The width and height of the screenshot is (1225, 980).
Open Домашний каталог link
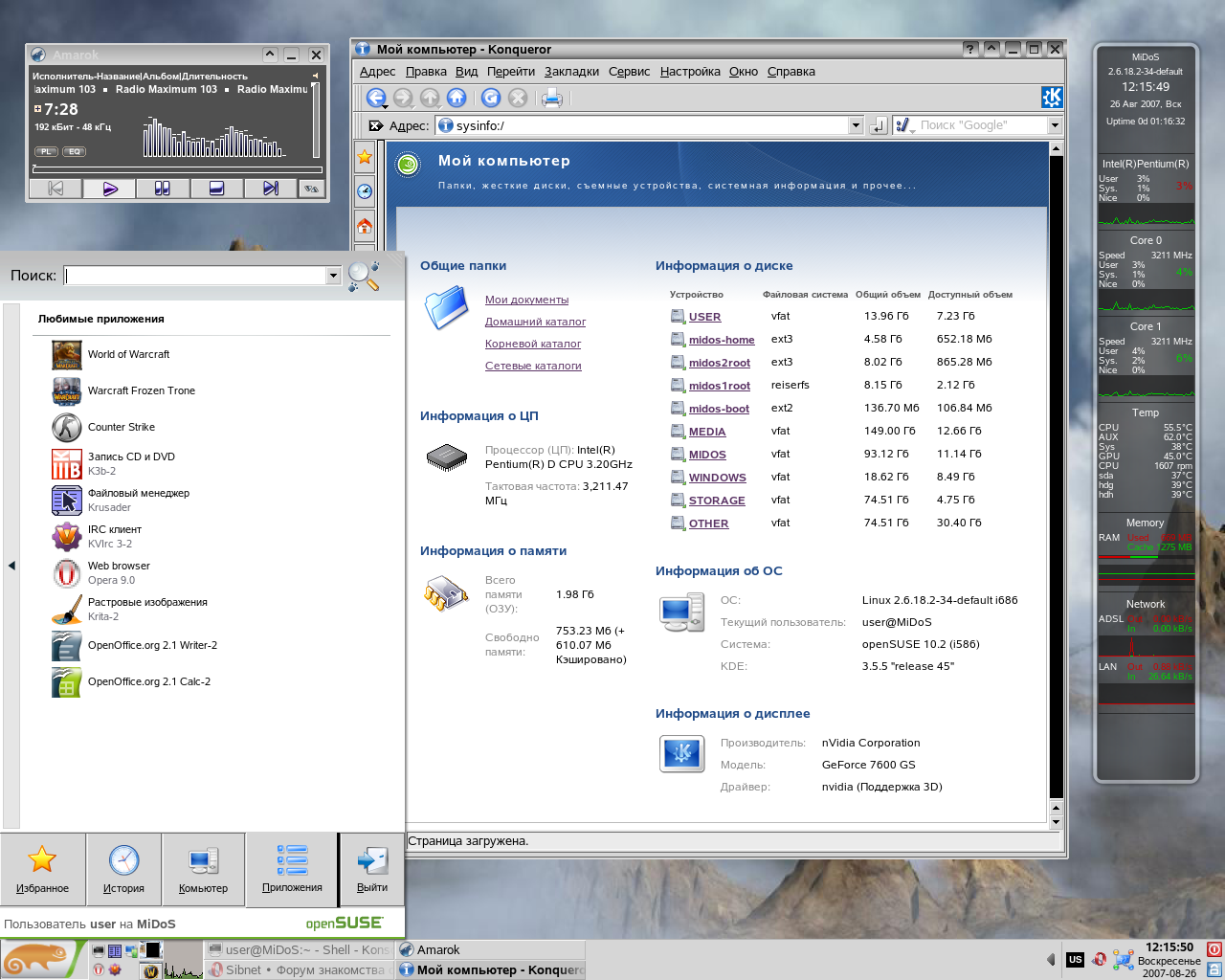(535, 322)
